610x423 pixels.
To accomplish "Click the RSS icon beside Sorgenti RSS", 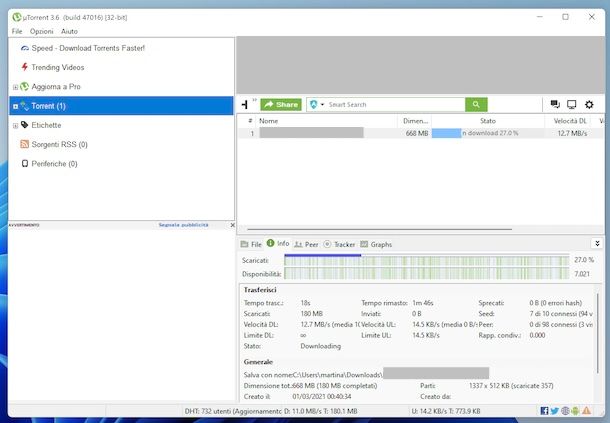I will pos(25,144).
